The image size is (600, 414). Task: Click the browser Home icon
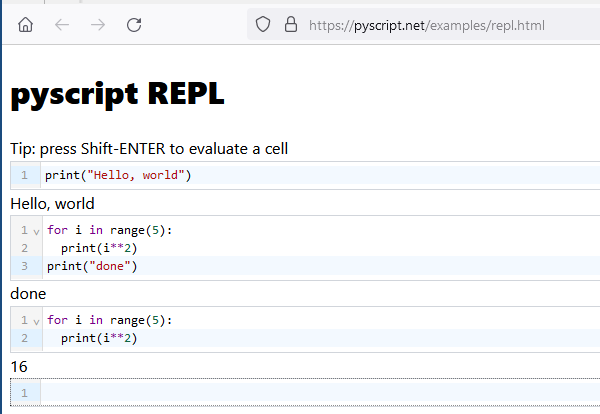click(26, 24)
